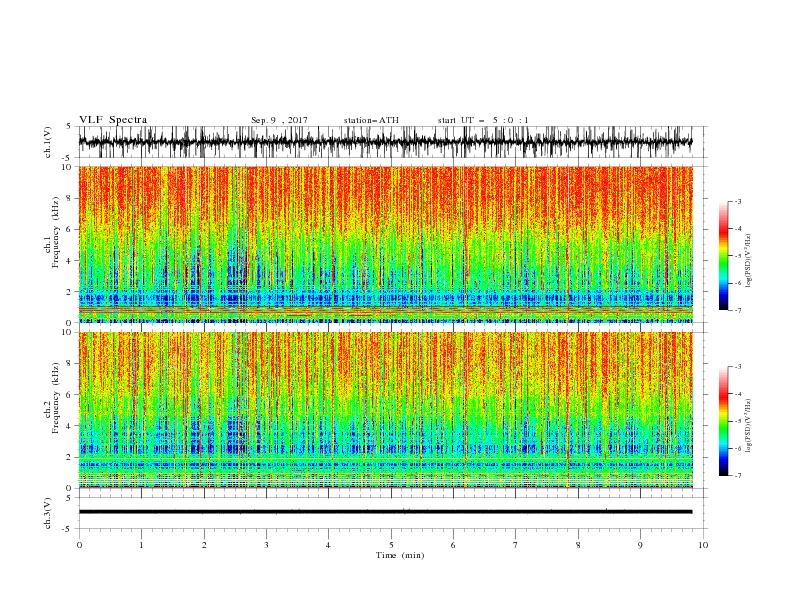Click the ch.2 colorbar "log(PSD)(V²/Hz)" label

coord(749,426)
